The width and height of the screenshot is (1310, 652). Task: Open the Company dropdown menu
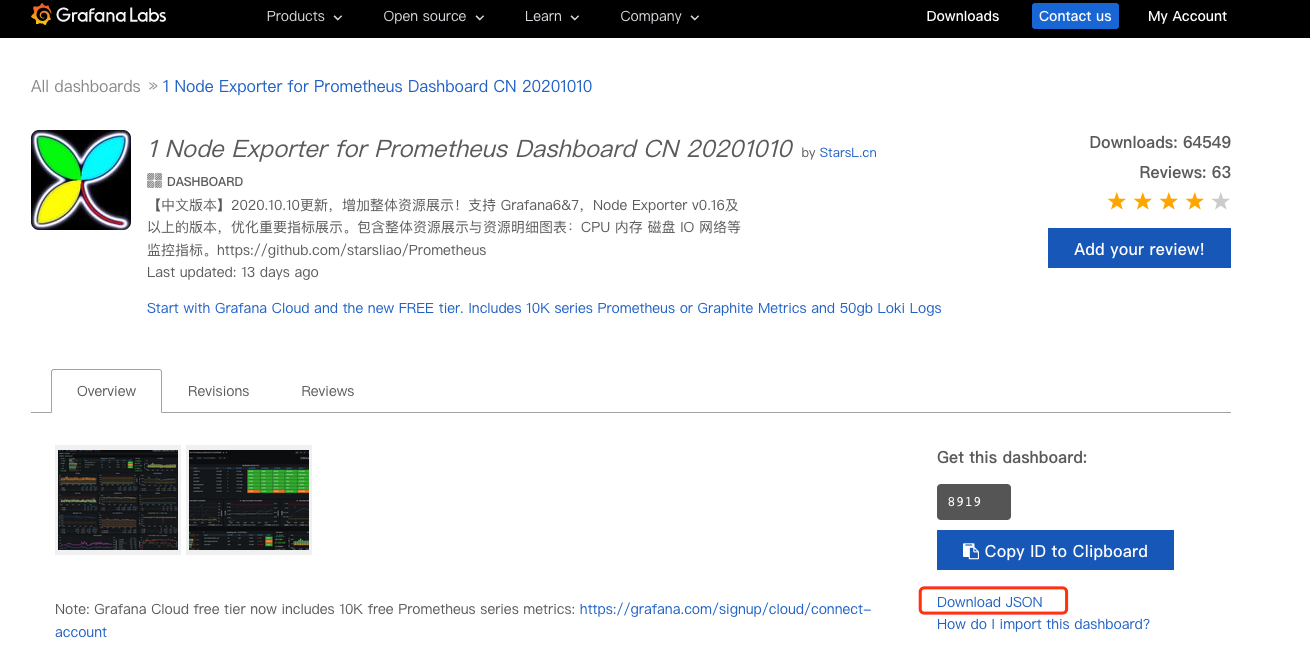[x=659, y=16]
